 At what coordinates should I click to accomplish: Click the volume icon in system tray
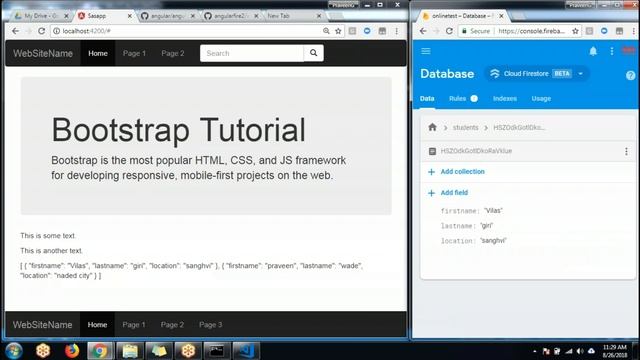(580, 351)
